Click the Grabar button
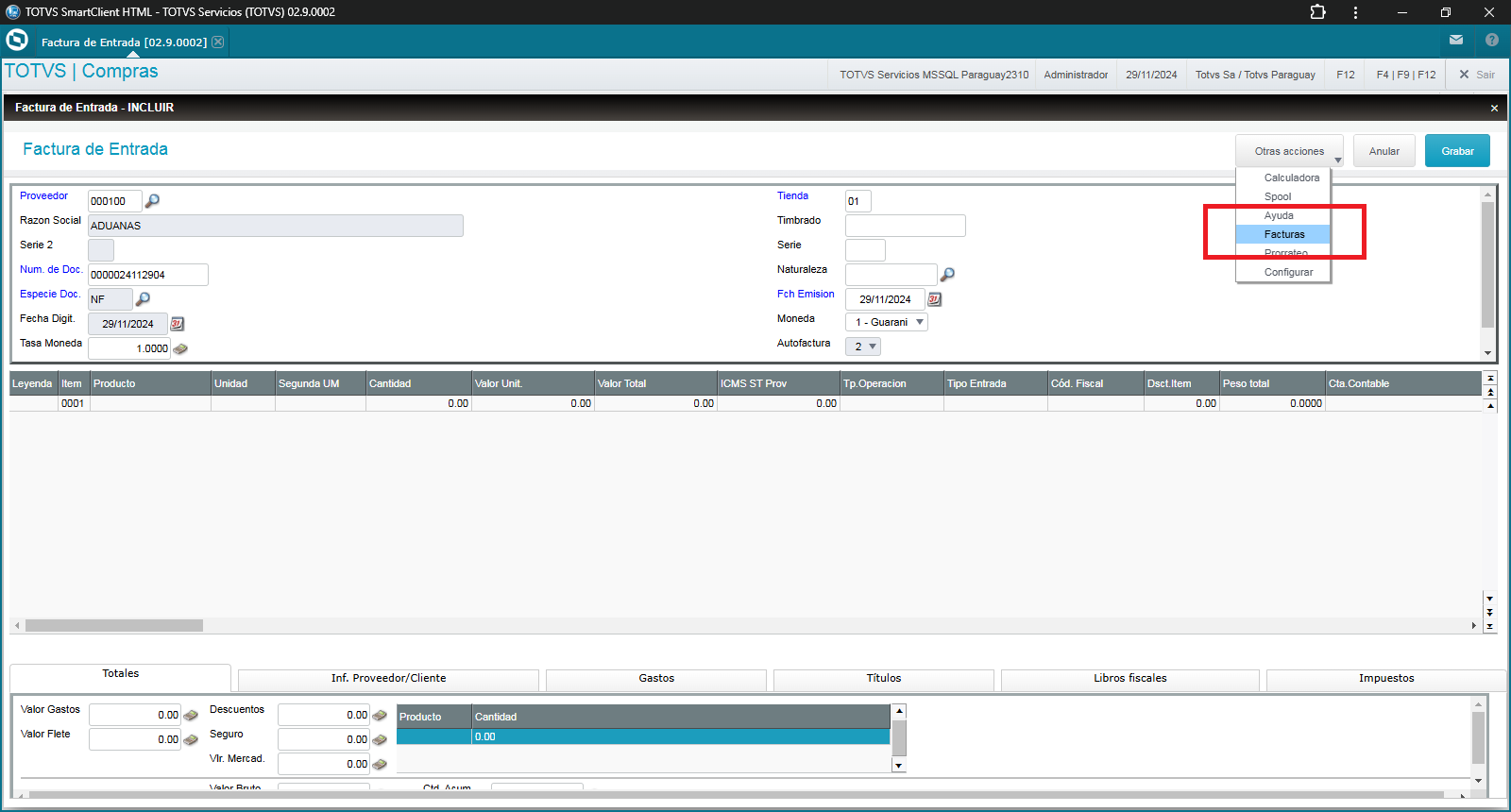This screenshot has height=812, width=1511. [x=1457, y=151]
